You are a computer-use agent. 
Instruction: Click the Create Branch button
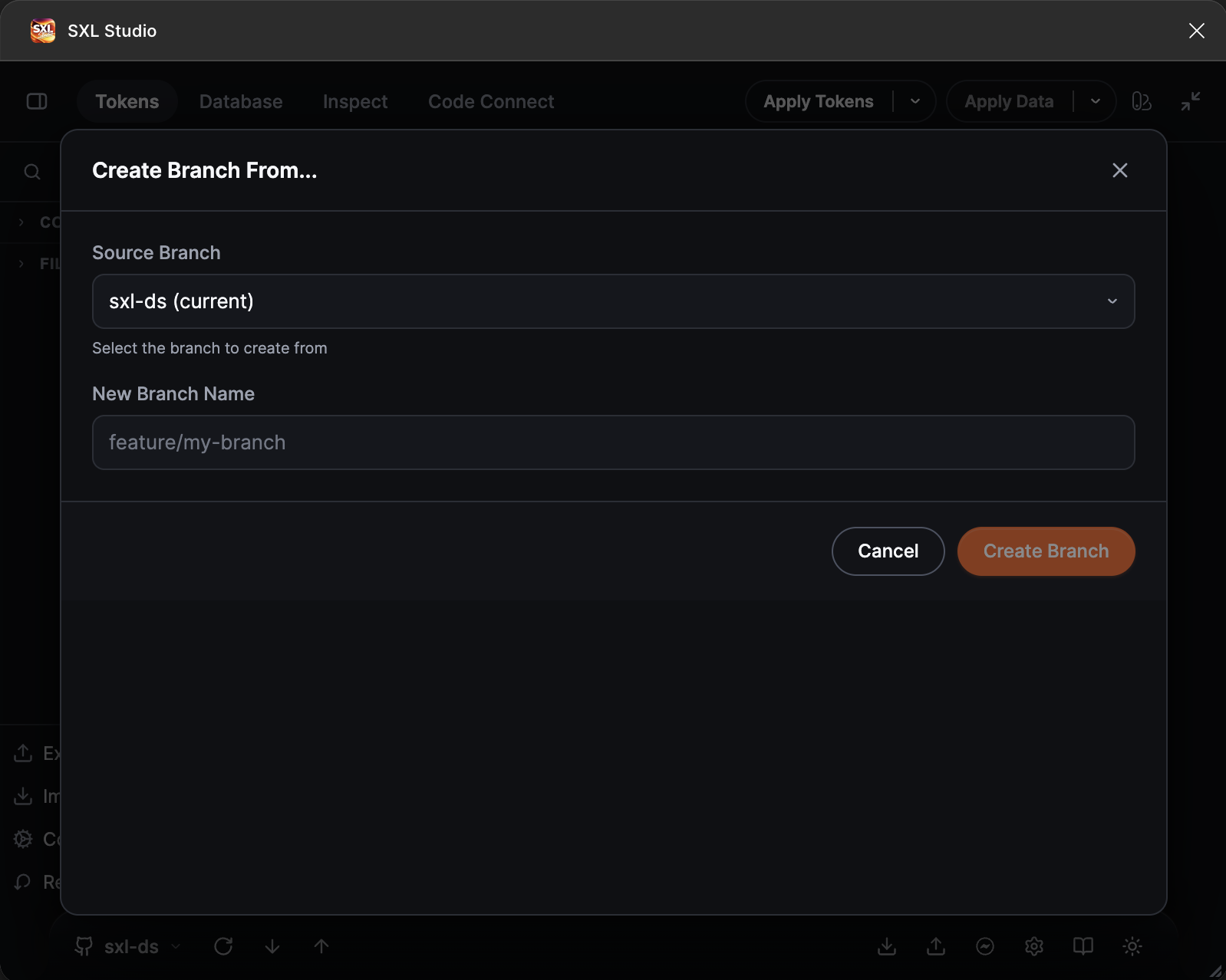point(1046,551)
